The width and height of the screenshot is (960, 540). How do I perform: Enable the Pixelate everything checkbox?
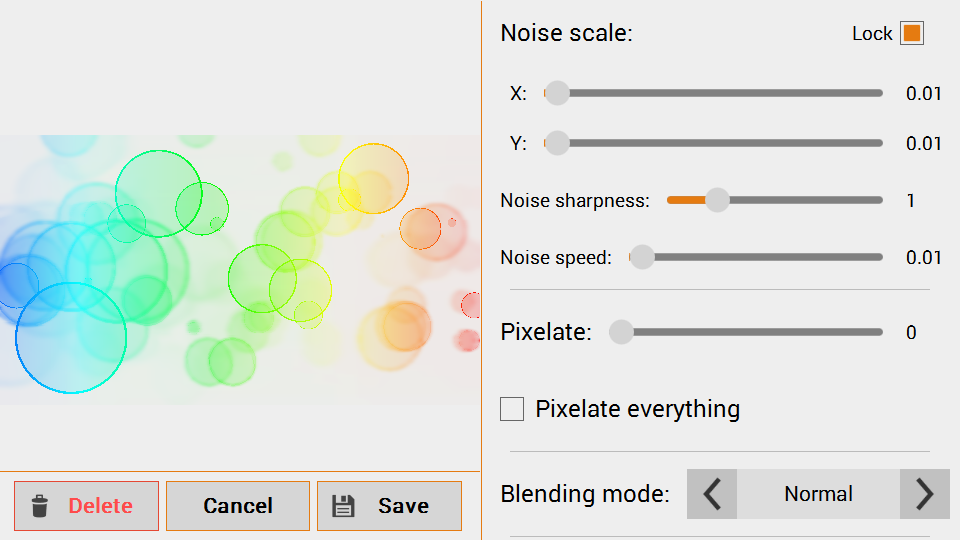(512, 409)
